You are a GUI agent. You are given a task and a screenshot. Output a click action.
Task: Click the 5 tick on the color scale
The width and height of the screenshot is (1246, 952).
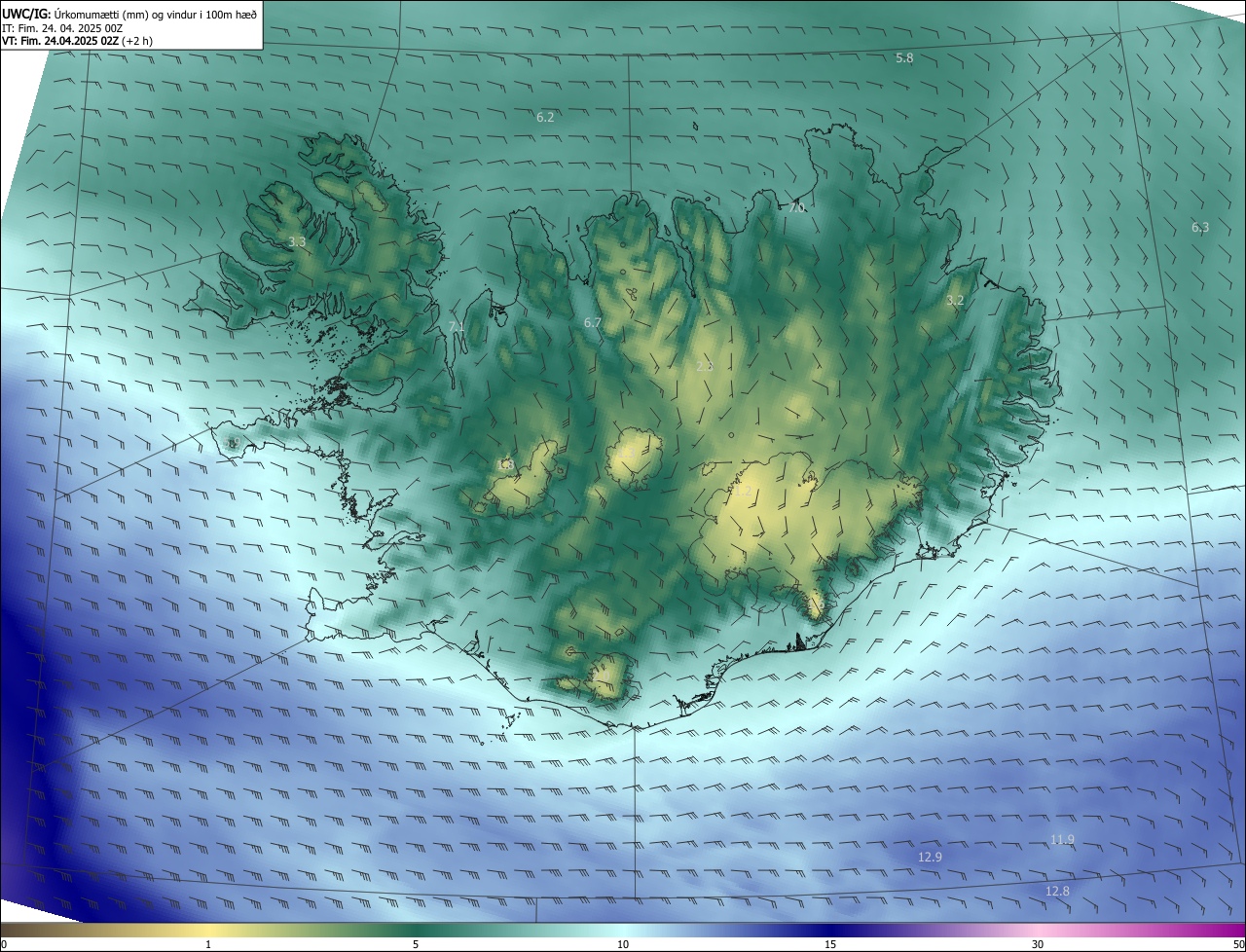click(416, 944)
